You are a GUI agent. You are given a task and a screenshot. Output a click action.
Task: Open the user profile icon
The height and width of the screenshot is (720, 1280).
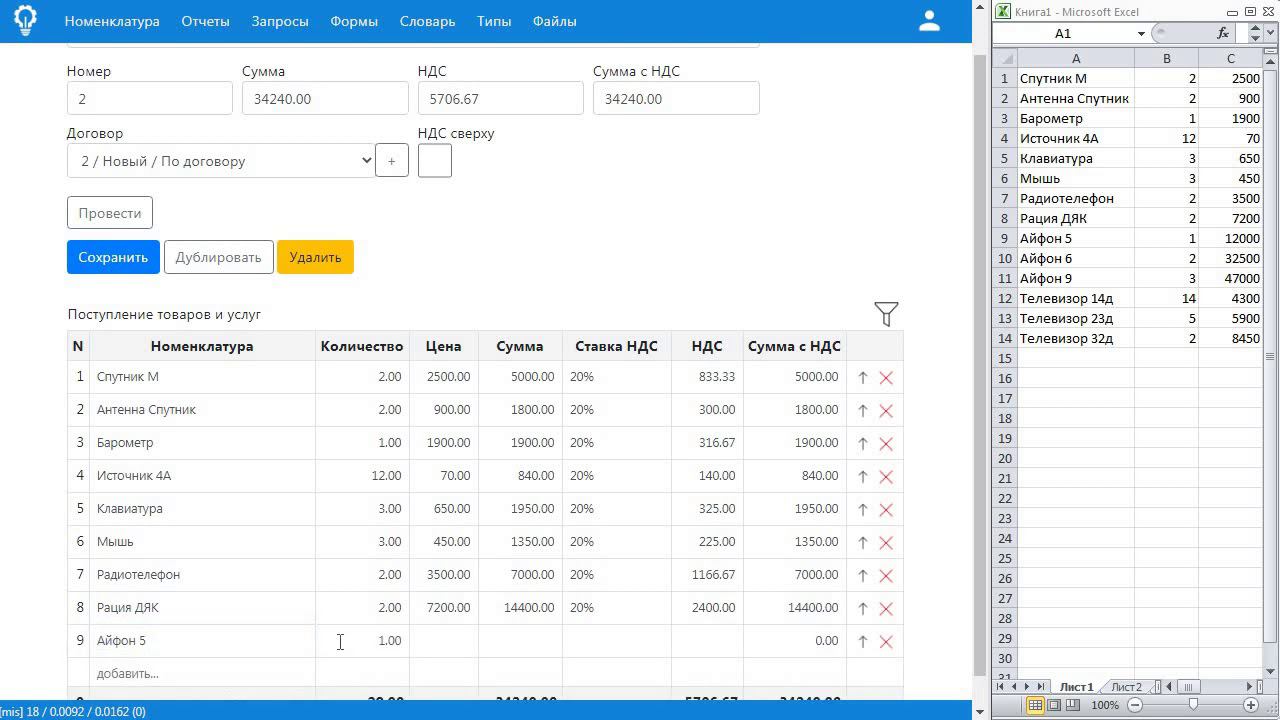[929, 21]
